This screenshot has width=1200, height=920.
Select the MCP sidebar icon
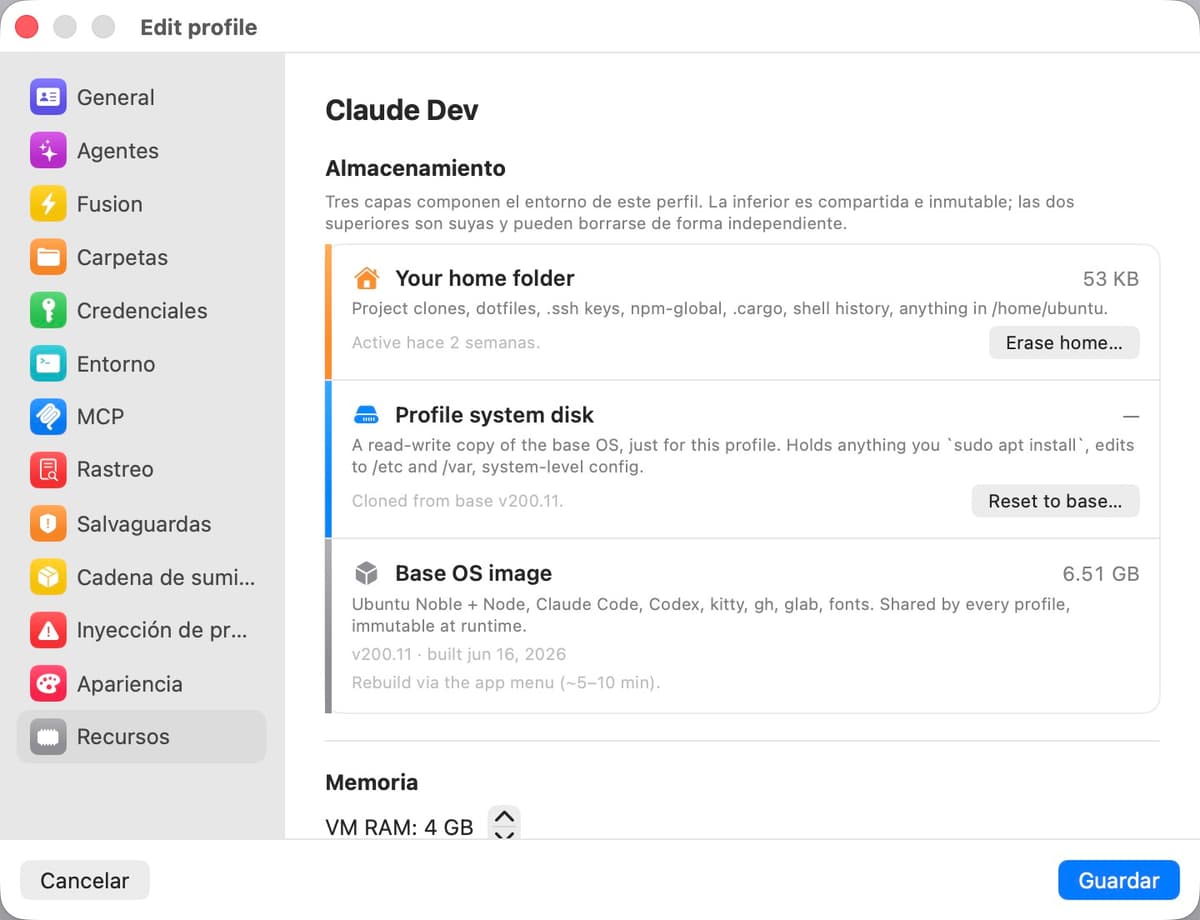point(48,417)
